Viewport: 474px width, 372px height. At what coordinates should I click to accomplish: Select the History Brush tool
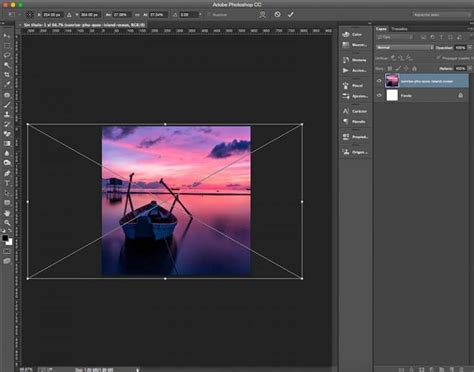coord(7,124)
